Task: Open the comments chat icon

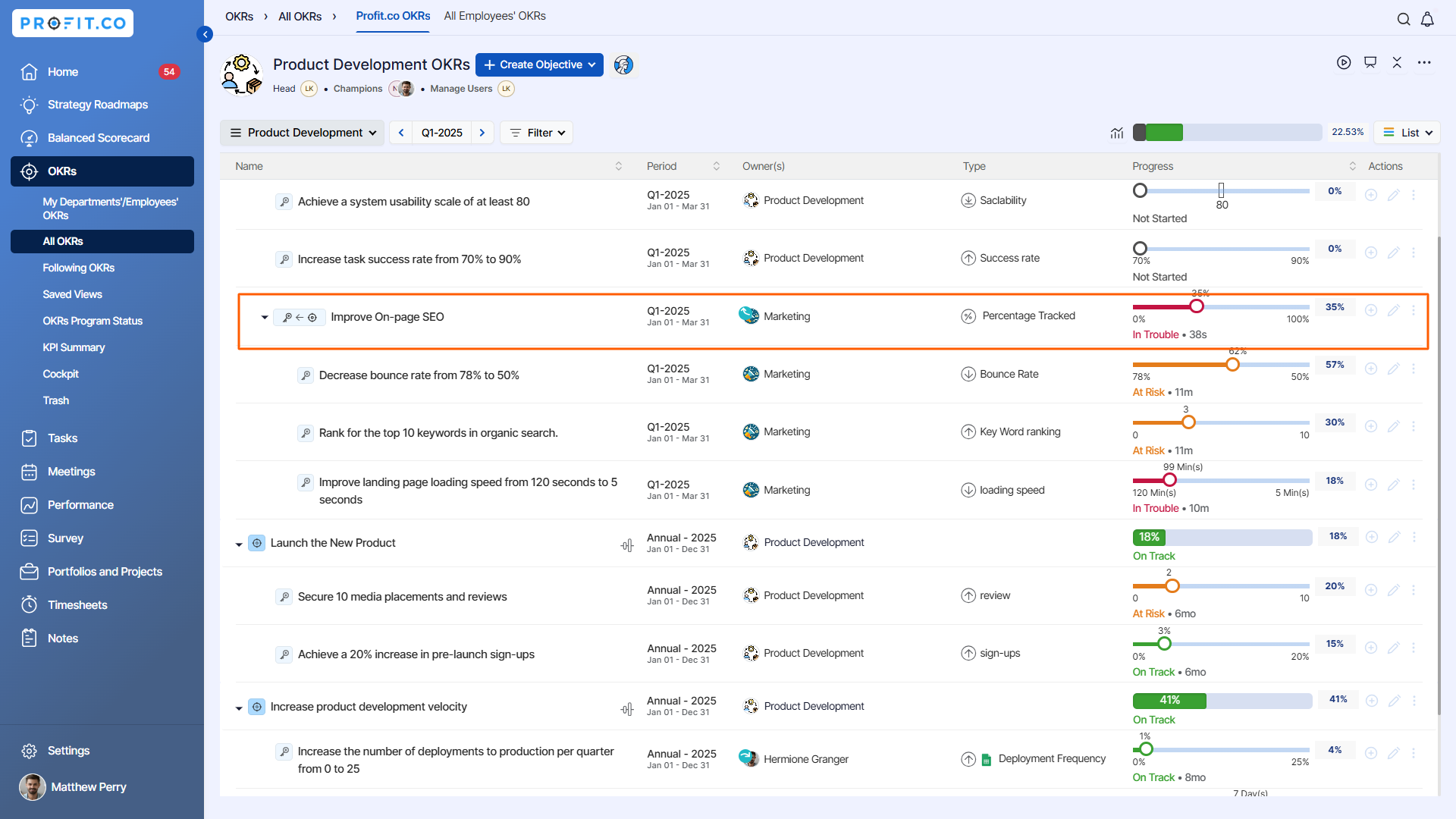Action: [1370, 63]
